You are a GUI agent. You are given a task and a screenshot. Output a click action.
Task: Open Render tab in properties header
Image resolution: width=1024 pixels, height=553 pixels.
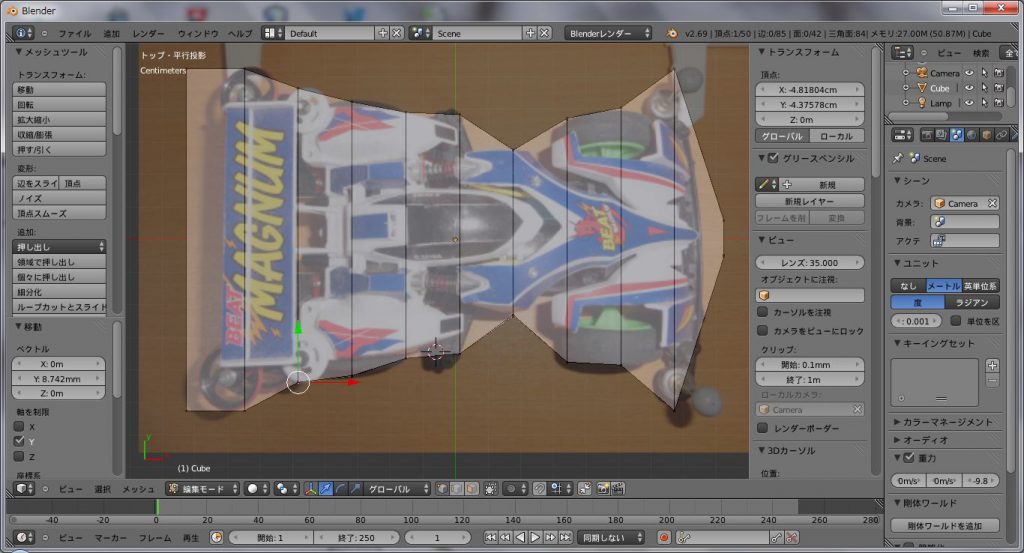[926, 134]
